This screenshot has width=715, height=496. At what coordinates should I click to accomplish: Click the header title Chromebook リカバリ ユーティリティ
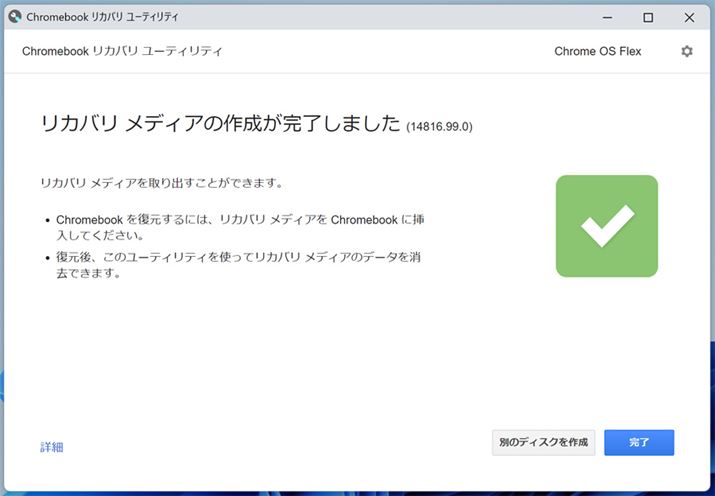click(122, 51)
